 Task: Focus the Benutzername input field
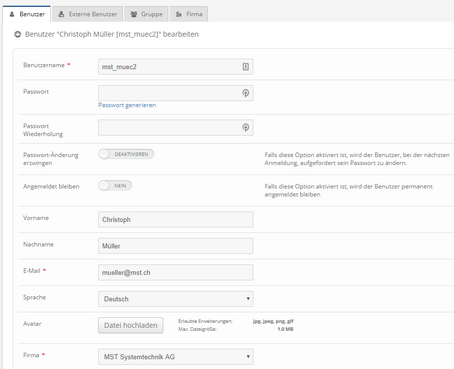click(x=176, y=67)
